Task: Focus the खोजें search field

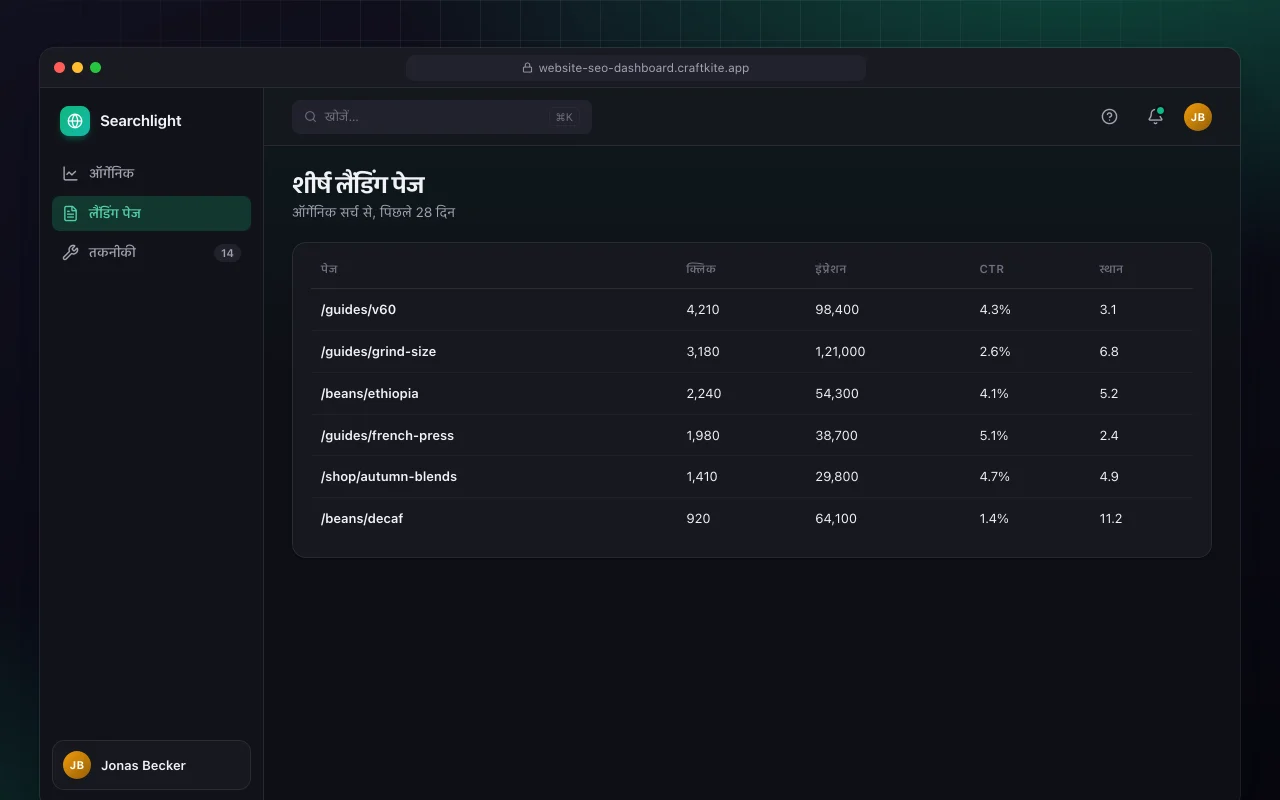Action: pos(442,117)
